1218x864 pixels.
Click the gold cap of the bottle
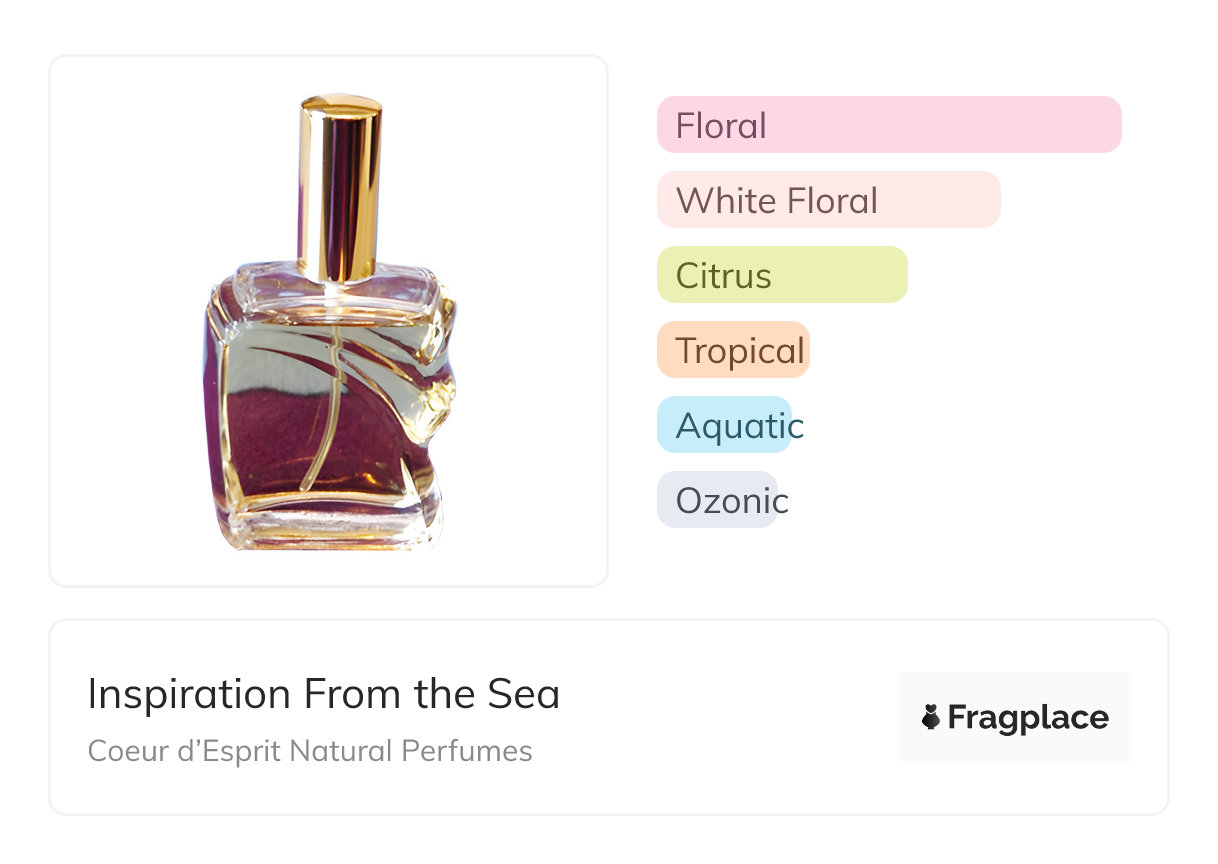click(341, 185)
